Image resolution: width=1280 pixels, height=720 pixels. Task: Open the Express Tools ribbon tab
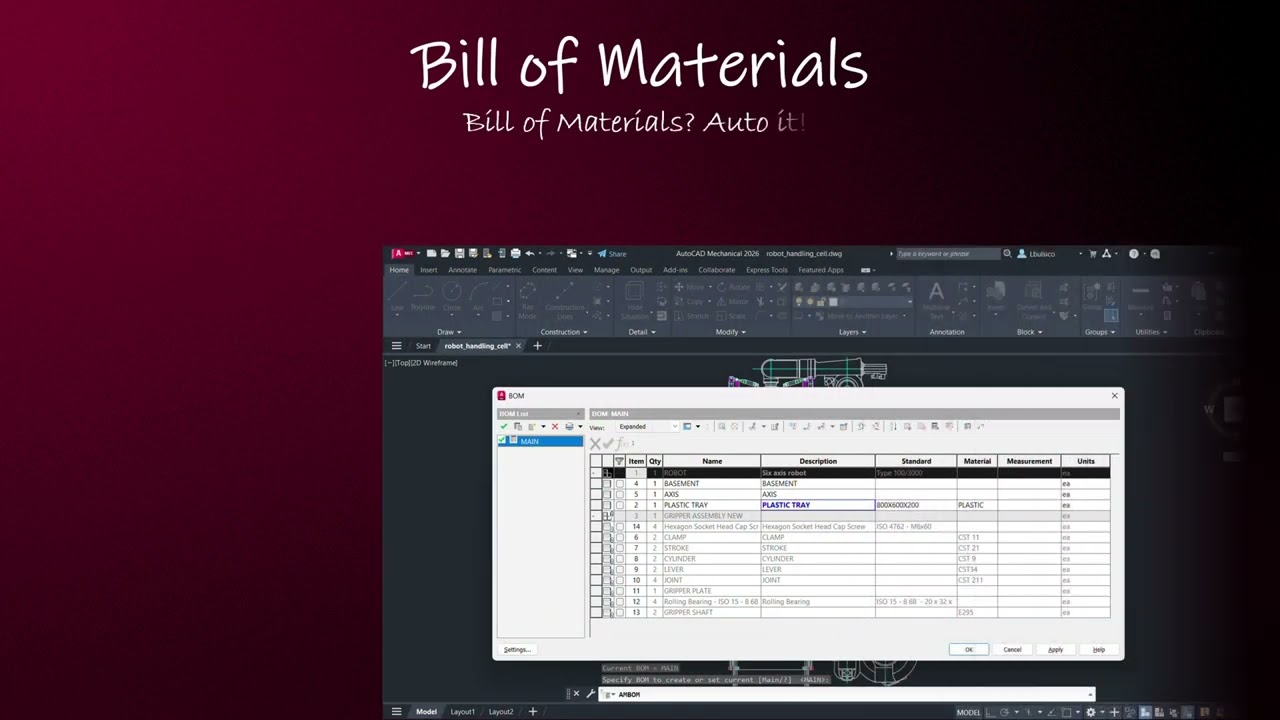coord(766,270)
